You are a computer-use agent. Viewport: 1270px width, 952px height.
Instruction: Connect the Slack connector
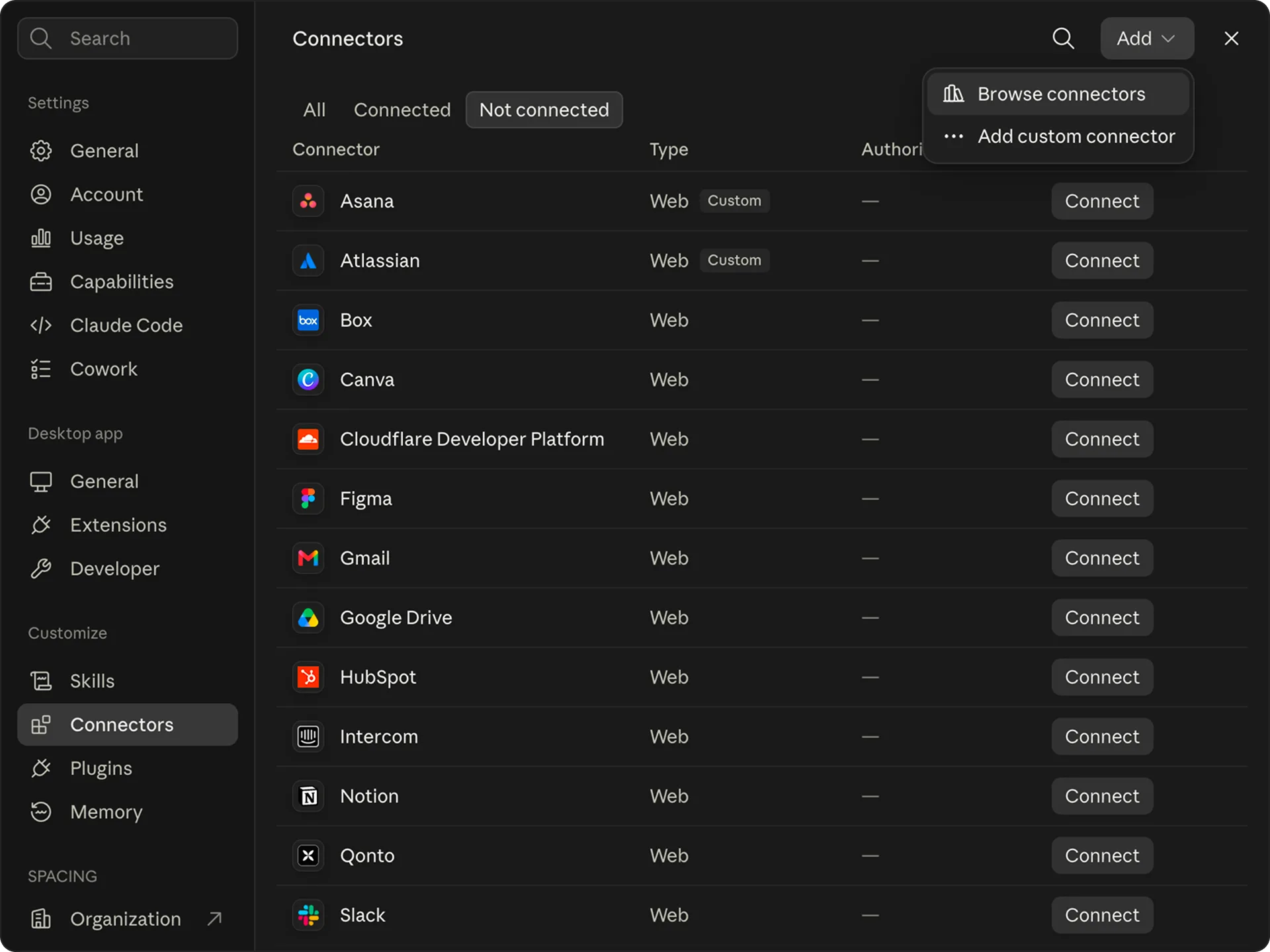(x=1102, y=915)
